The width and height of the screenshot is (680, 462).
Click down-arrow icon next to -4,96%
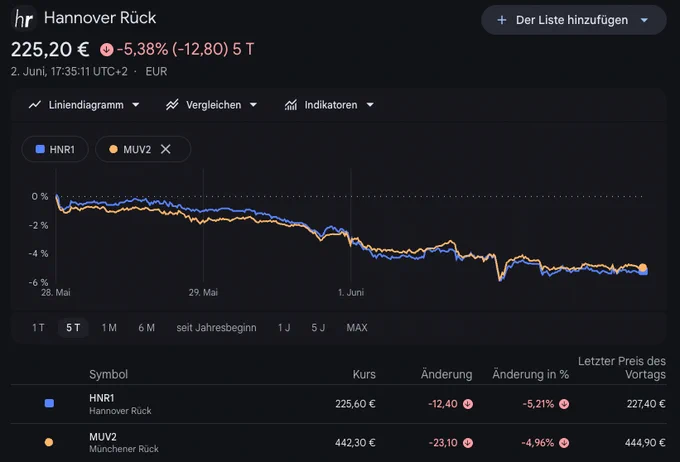(564, 443)
